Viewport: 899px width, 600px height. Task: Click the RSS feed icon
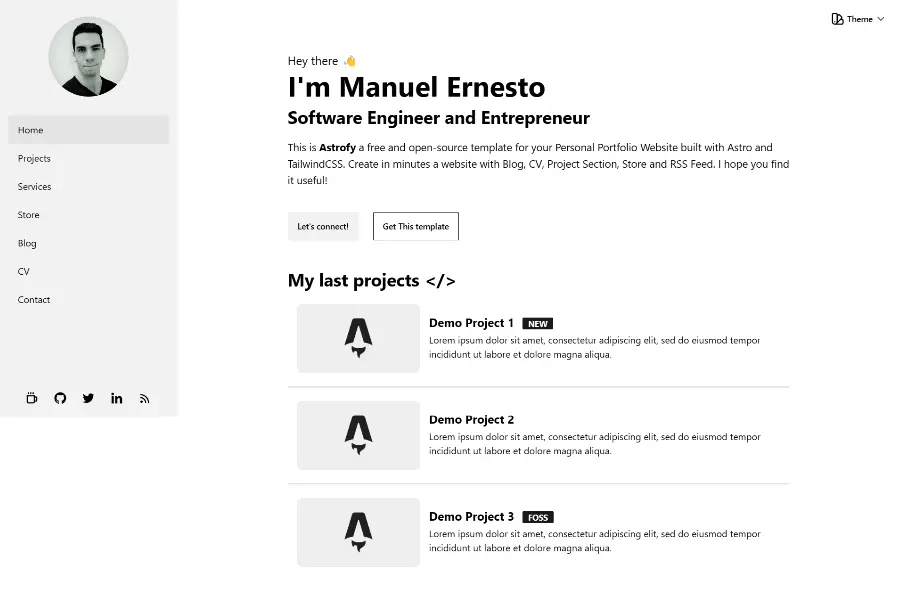pyautogui.click(x=145, y=398)
